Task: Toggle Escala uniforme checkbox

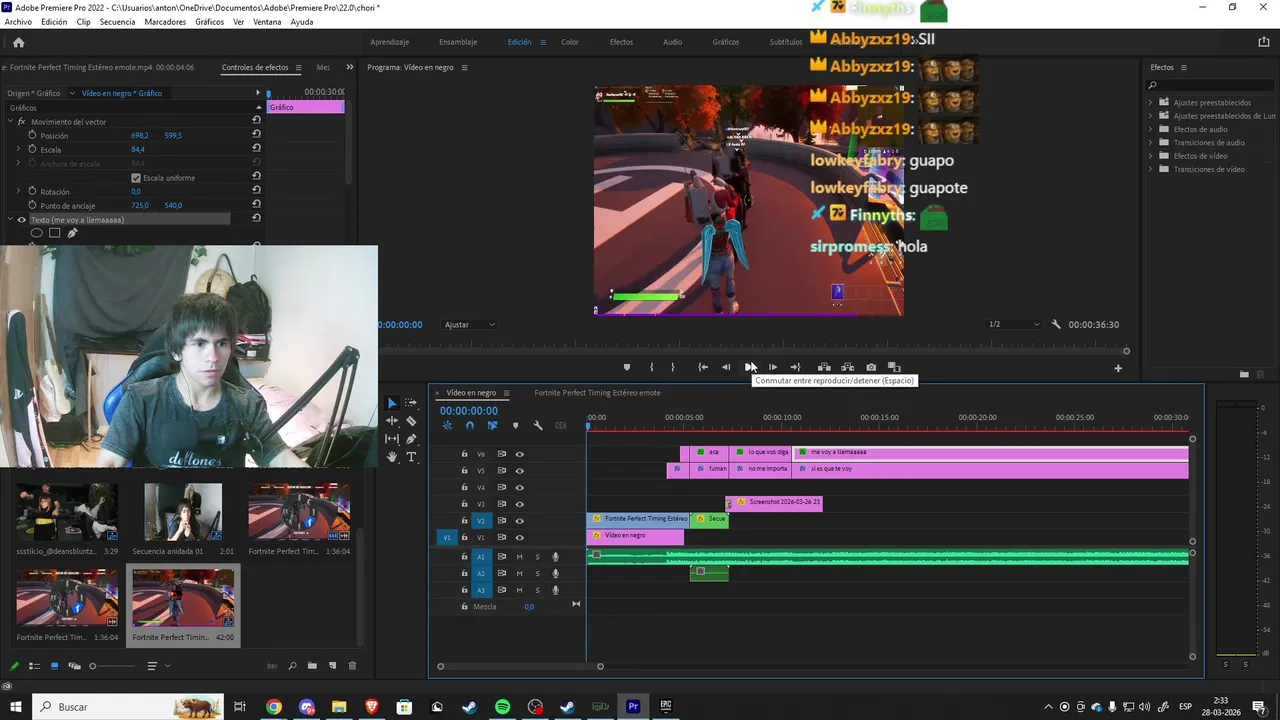Action: click(136, 178)
